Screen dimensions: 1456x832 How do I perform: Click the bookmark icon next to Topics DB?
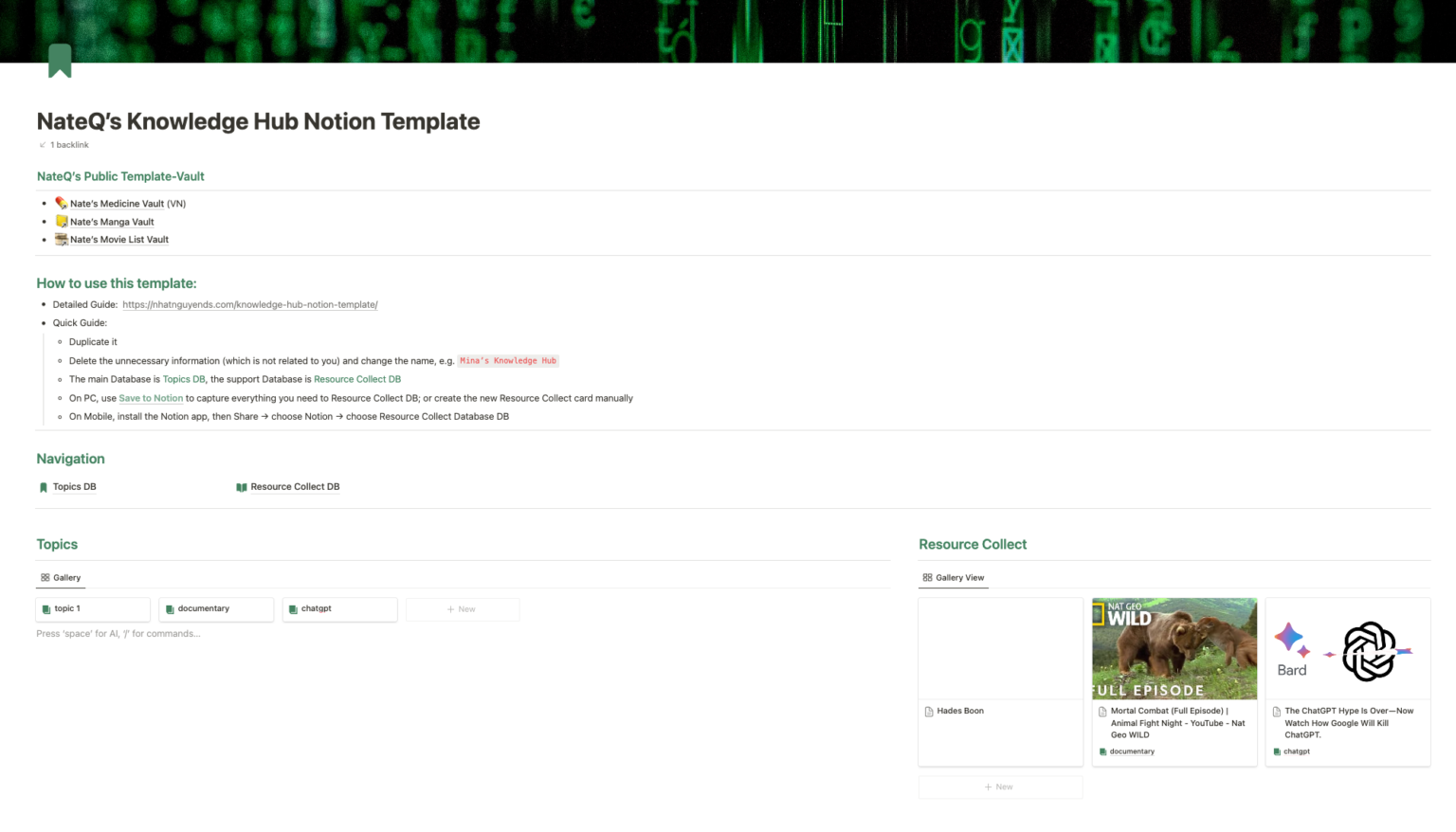(x=43, y=486)
